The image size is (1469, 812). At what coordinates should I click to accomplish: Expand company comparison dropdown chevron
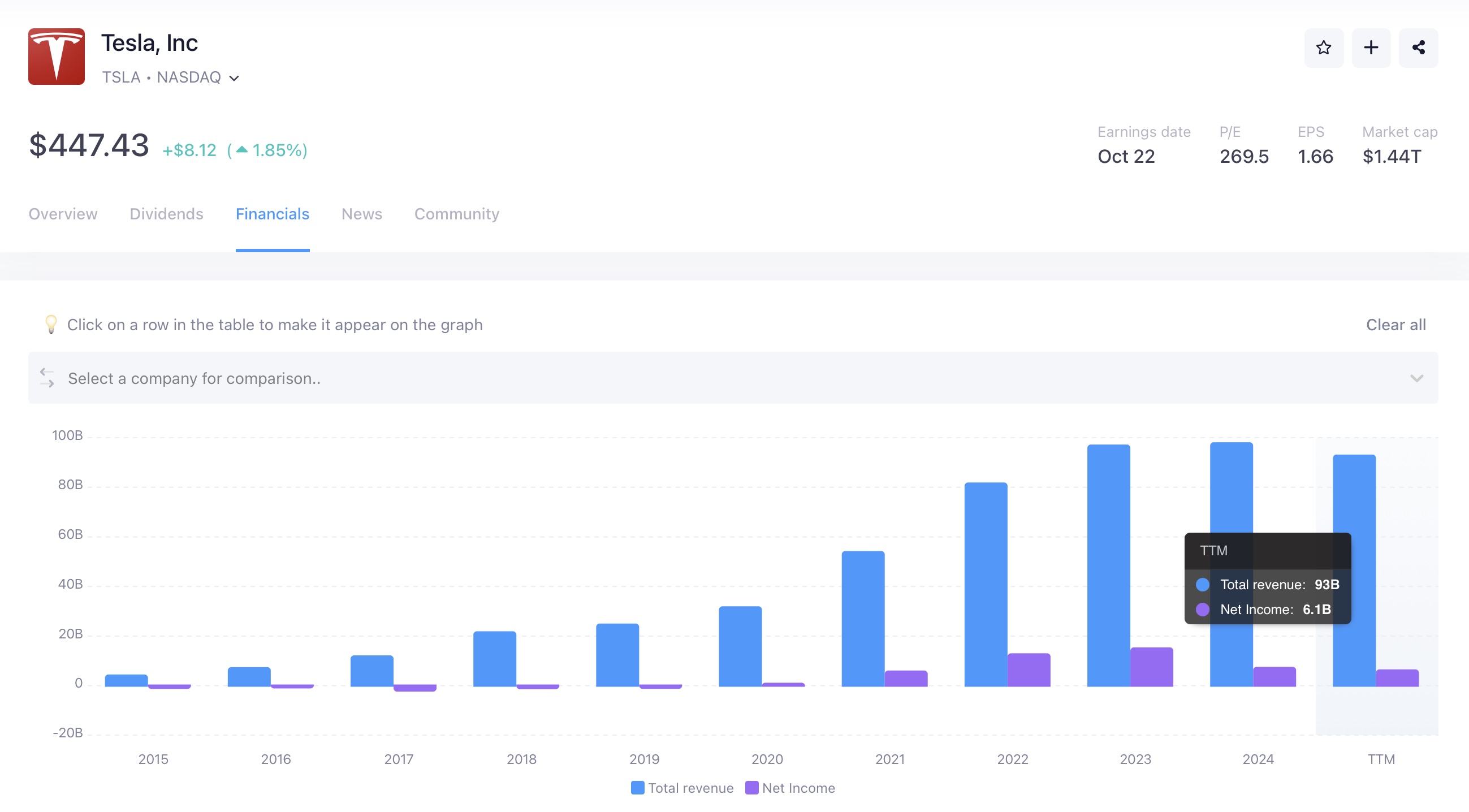coord(1416,378)
